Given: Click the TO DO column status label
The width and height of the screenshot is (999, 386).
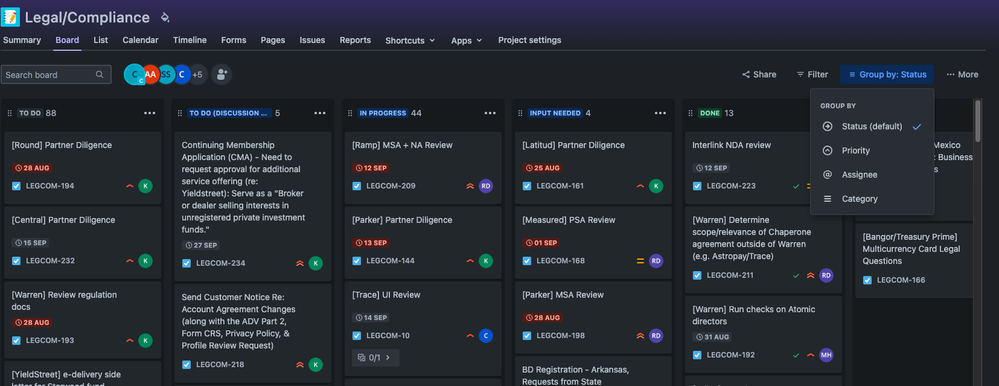Looking at the screenshot, I should point(30,113).
